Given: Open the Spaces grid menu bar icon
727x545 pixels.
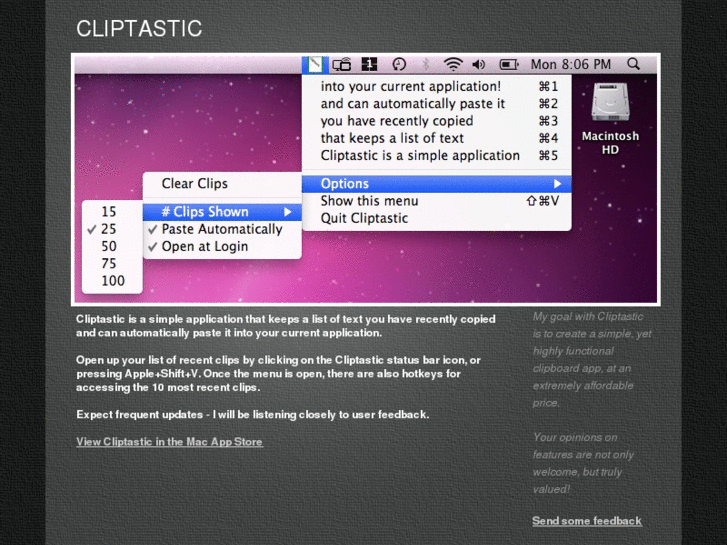Looking at the screenshot, I should [x=370, y=64].
